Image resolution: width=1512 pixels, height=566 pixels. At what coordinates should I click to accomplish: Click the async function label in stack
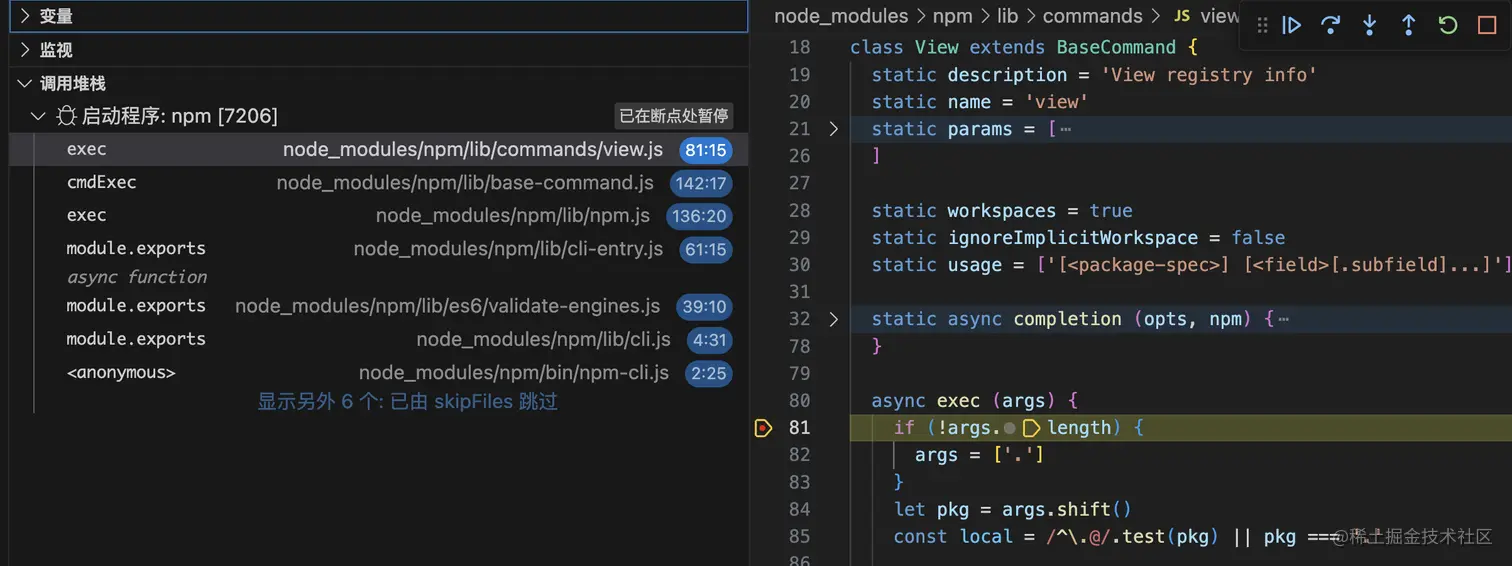click(137, 277)
